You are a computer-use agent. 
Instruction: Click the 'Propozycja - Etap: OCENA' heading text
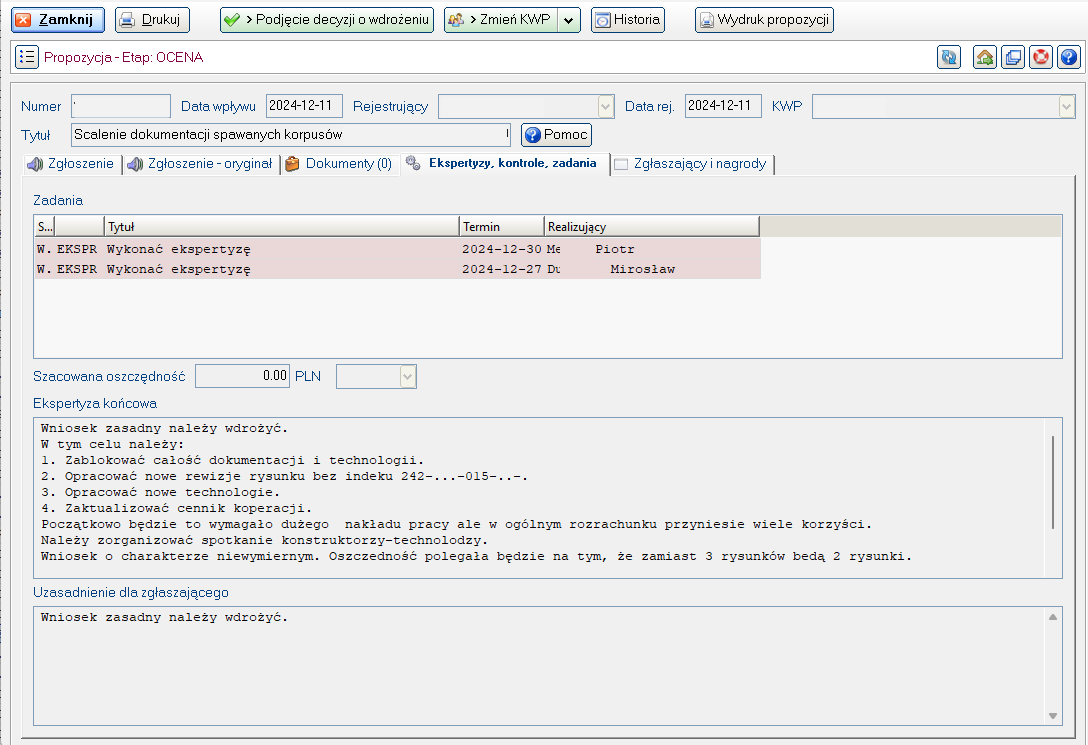click(124, 58)
